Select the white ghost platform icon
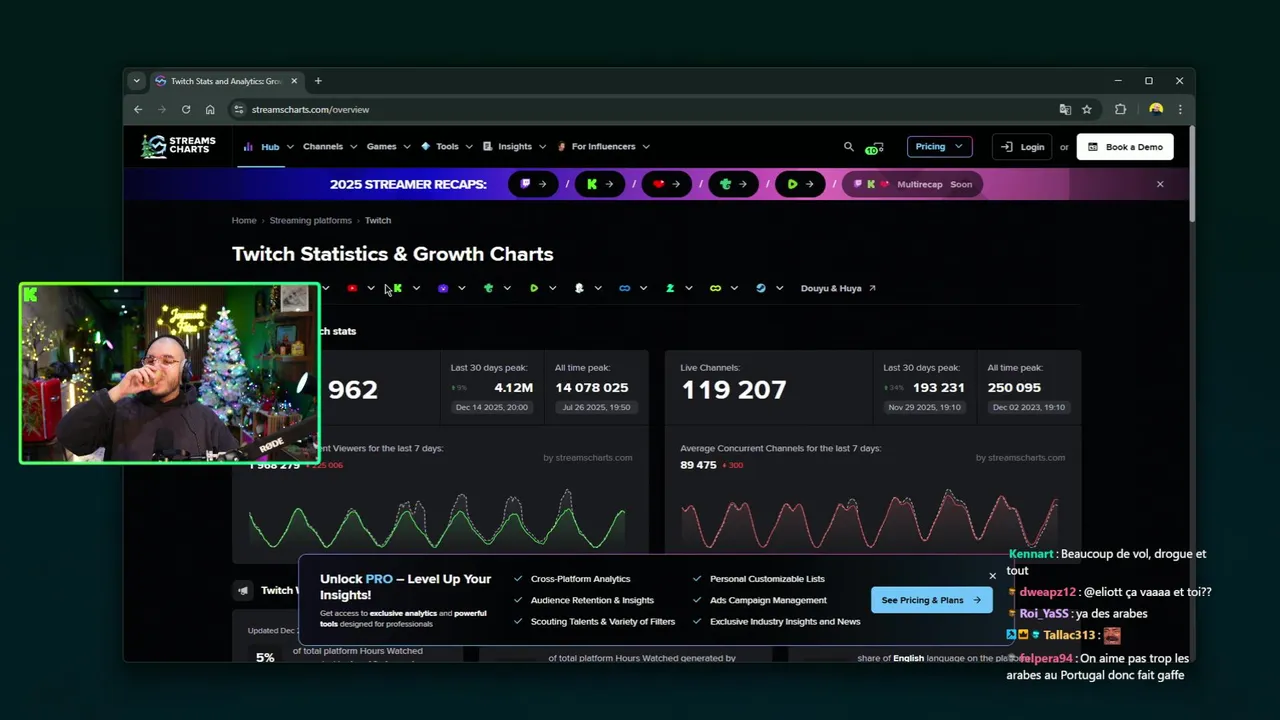This screenshot has height=720, width=1280. (x=579, y=288)
